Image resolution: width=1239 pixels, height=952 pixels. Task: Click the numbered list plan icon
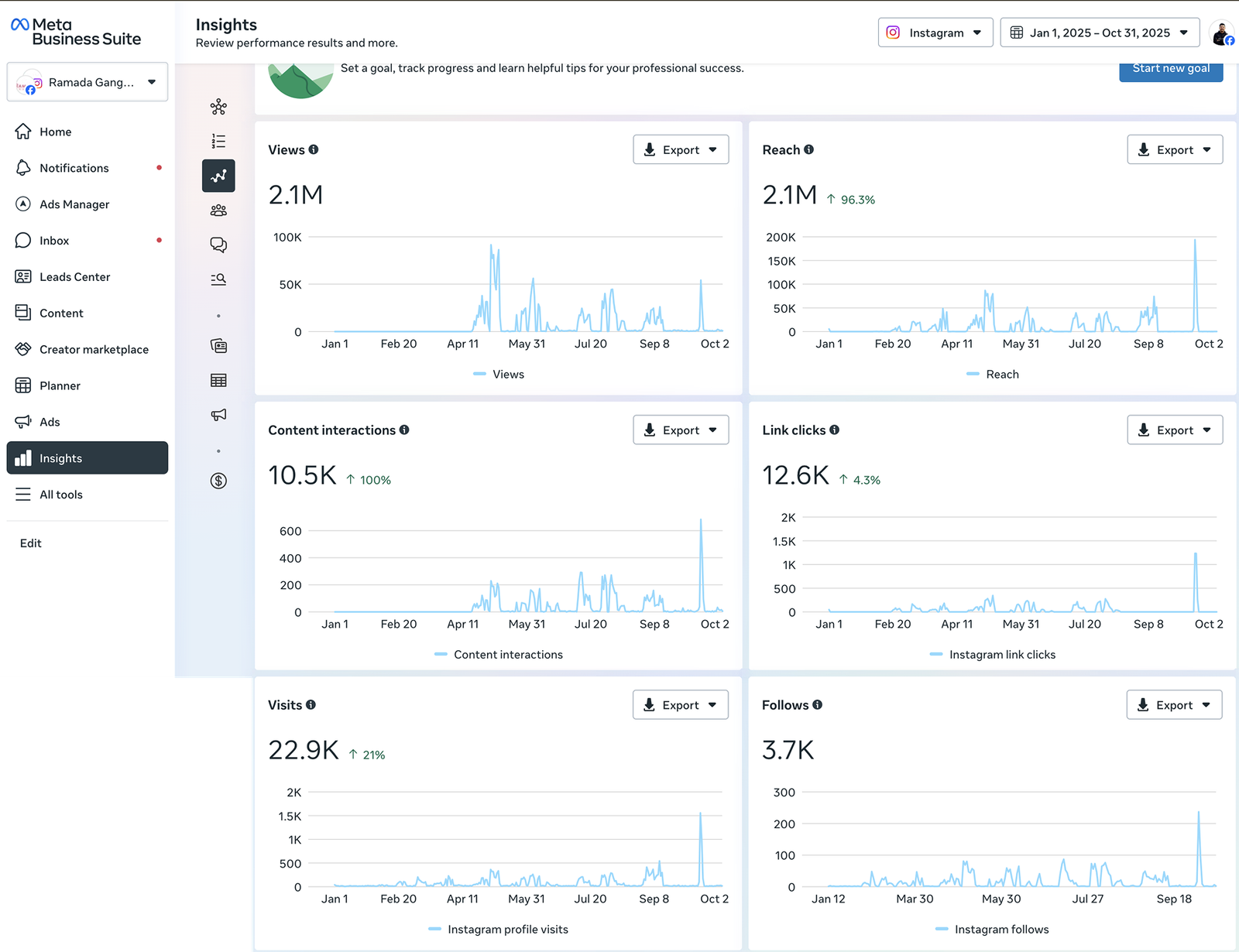(x=218, y=141)
